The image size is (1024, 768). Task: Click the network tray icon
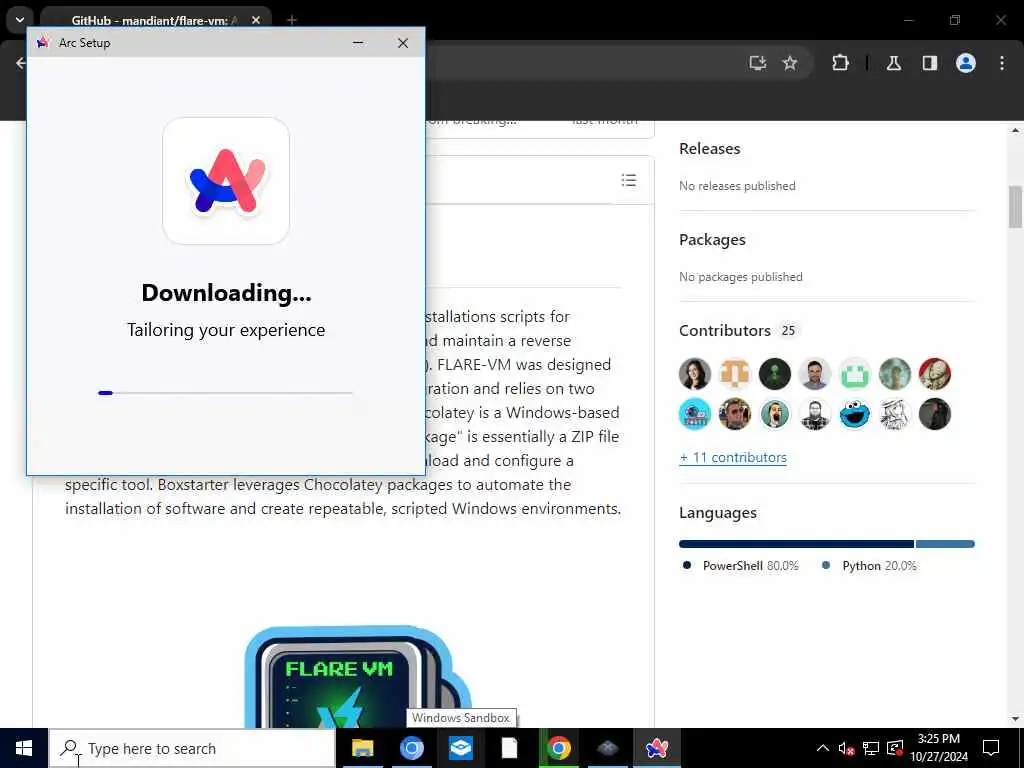click(871, 748)
